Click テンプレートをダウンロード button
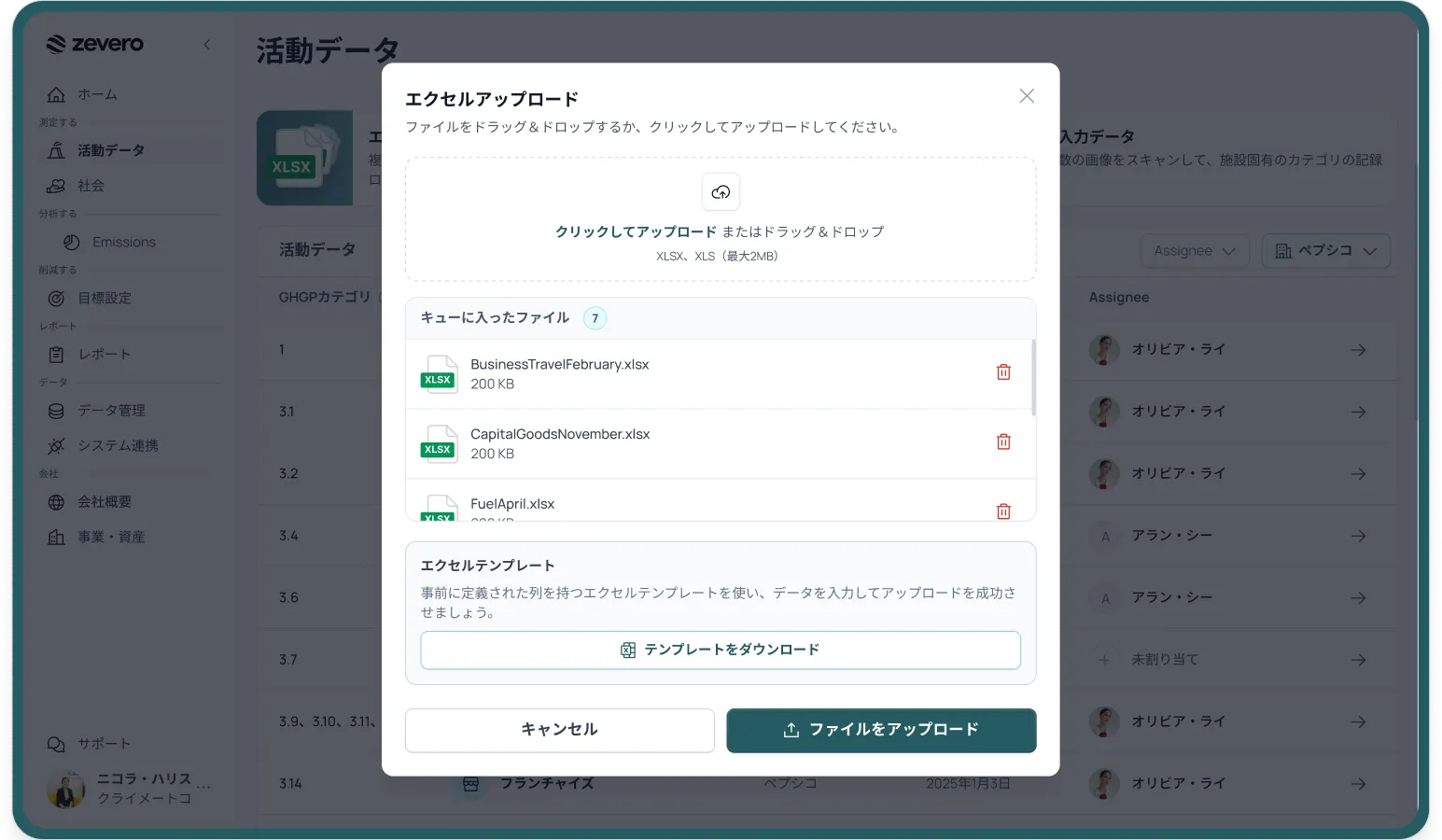 (721, 650)
